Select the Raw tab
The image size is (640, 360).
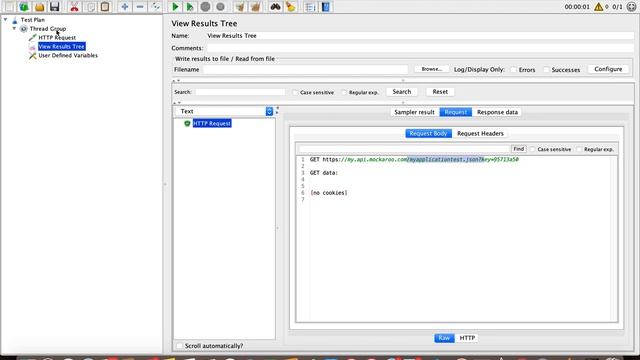[x=444, y=338]
